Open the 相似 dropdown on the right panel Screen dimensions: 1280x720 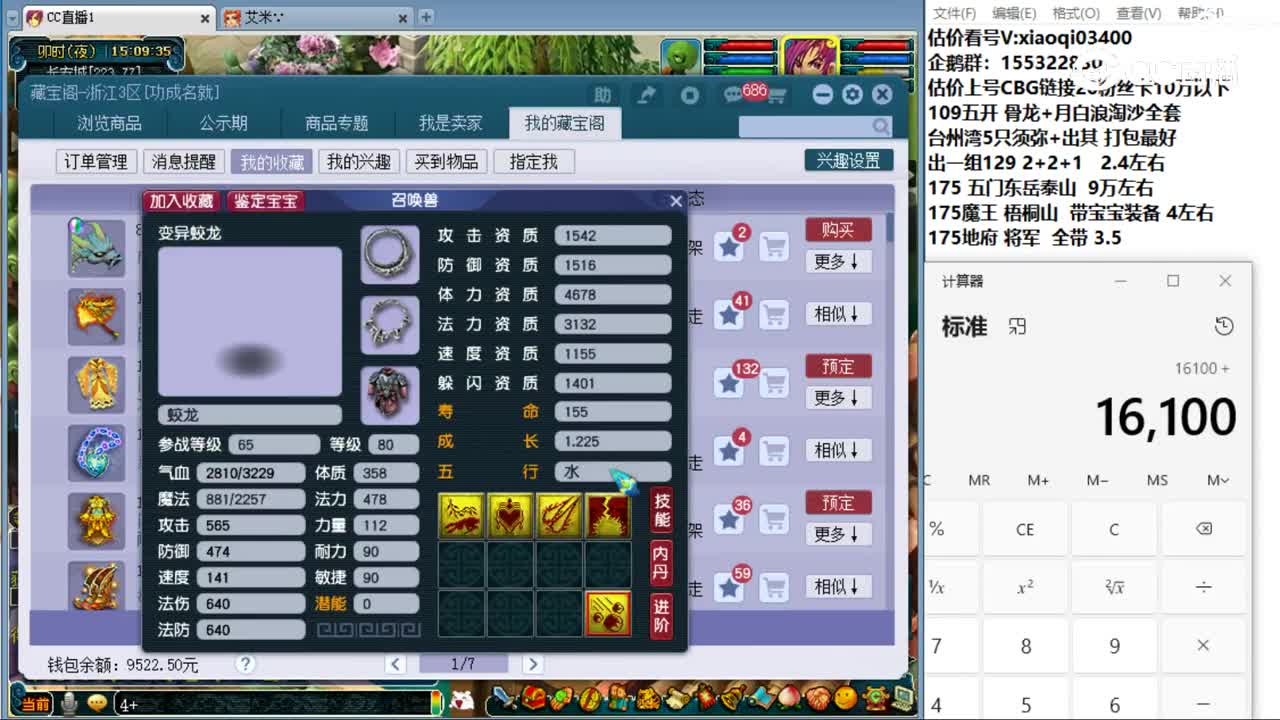(x=838, y=314)
